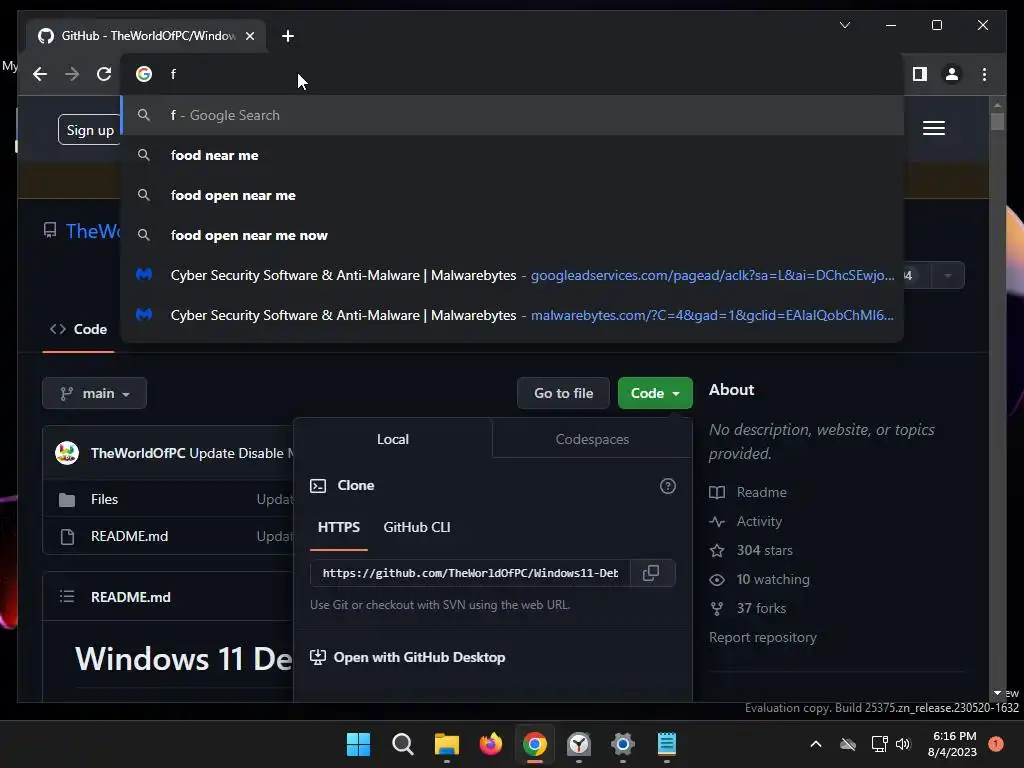
Task: Click the README outline list icon
Action: pyautogui.click(x=67, y=596)
